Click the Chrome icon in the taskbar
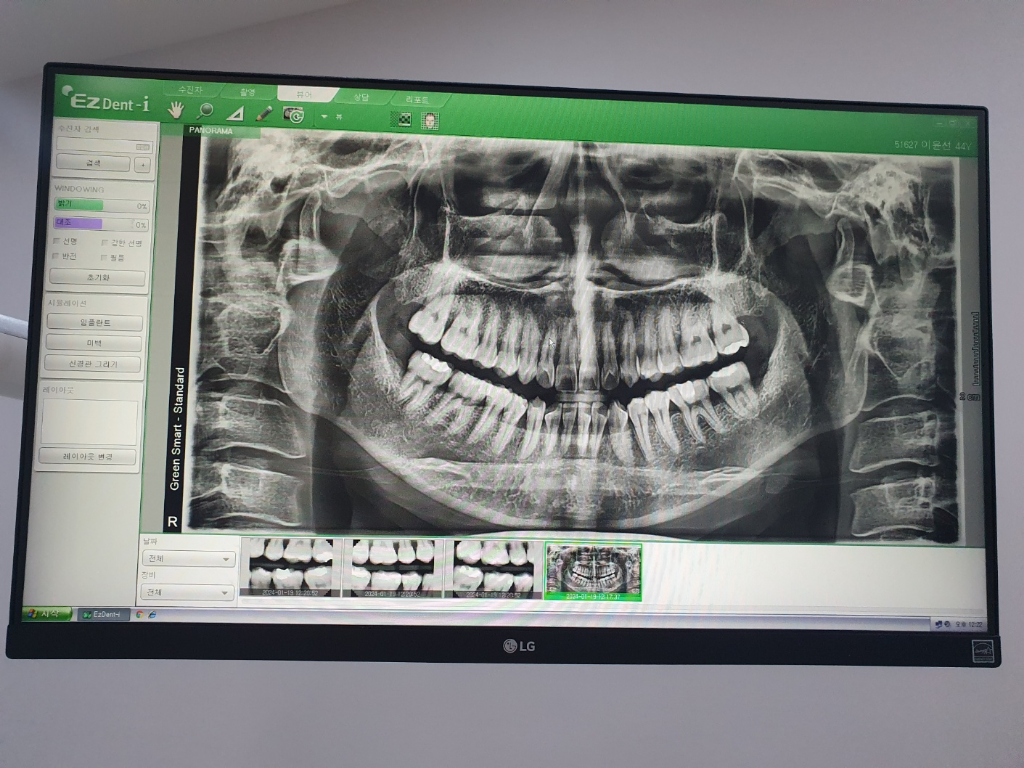The image size is (1024, 768). [141, 614]
